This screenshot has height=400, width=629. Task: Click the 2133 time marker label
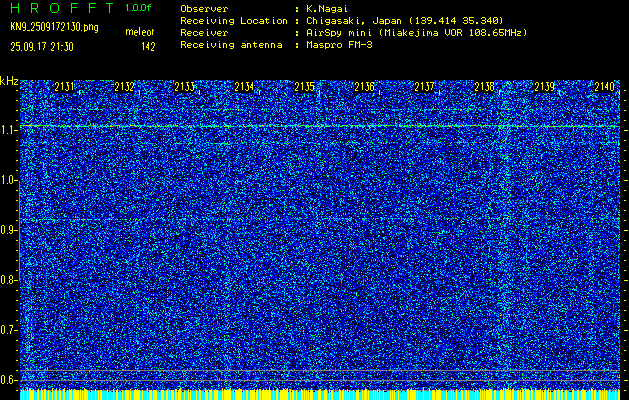(x=185, y=87)
